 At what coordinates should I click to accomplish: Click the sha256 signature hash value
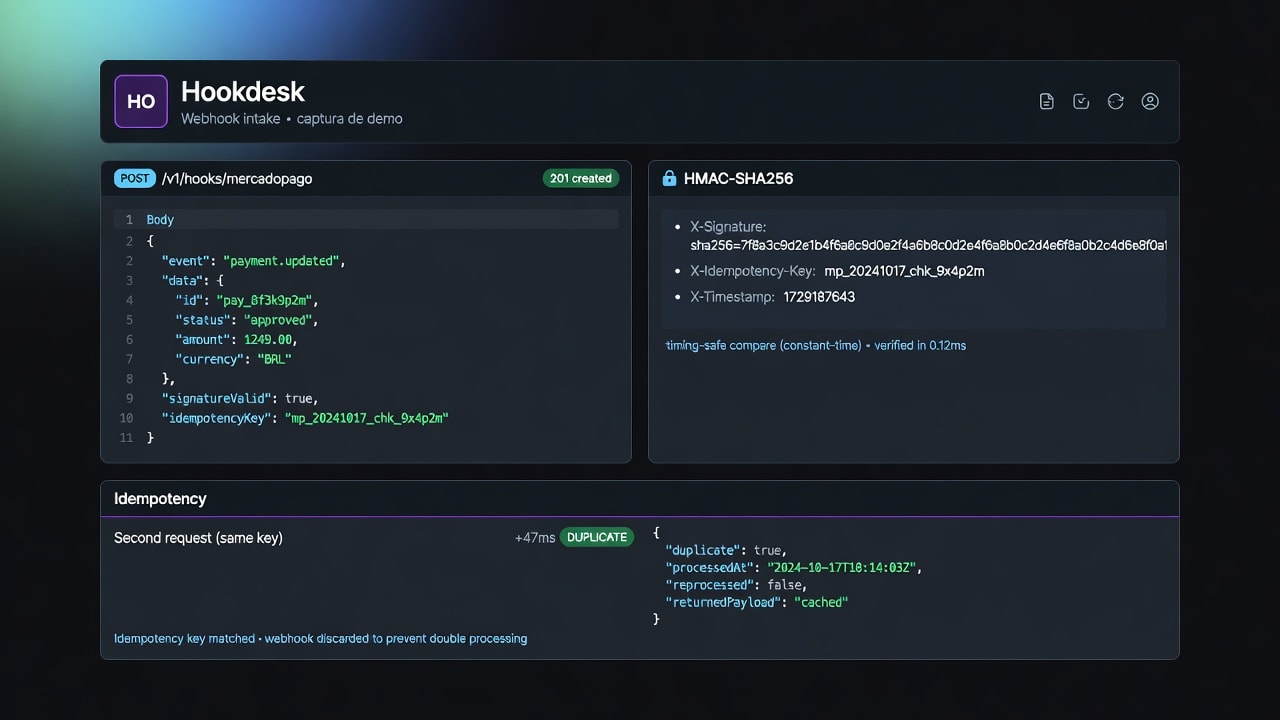(x=928, y=245)
